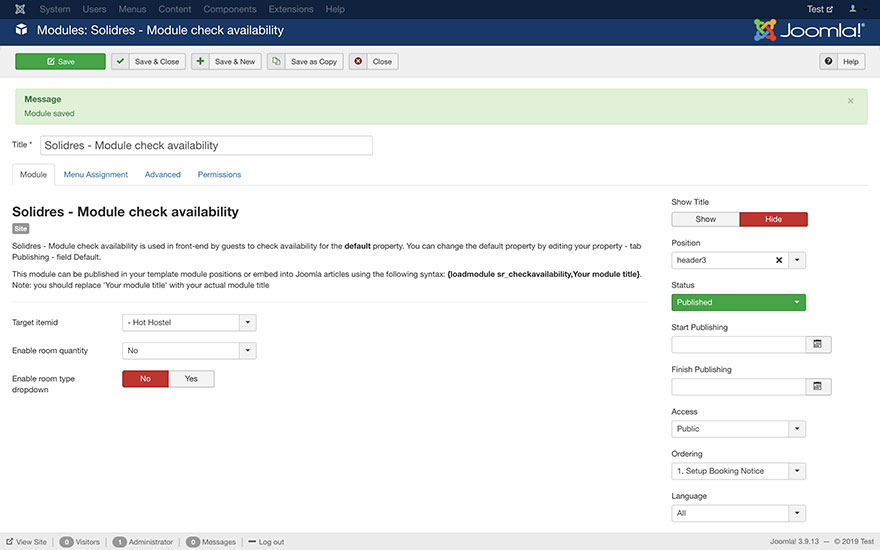Click the Joomla icon in top menu bar

pos(20,9)
